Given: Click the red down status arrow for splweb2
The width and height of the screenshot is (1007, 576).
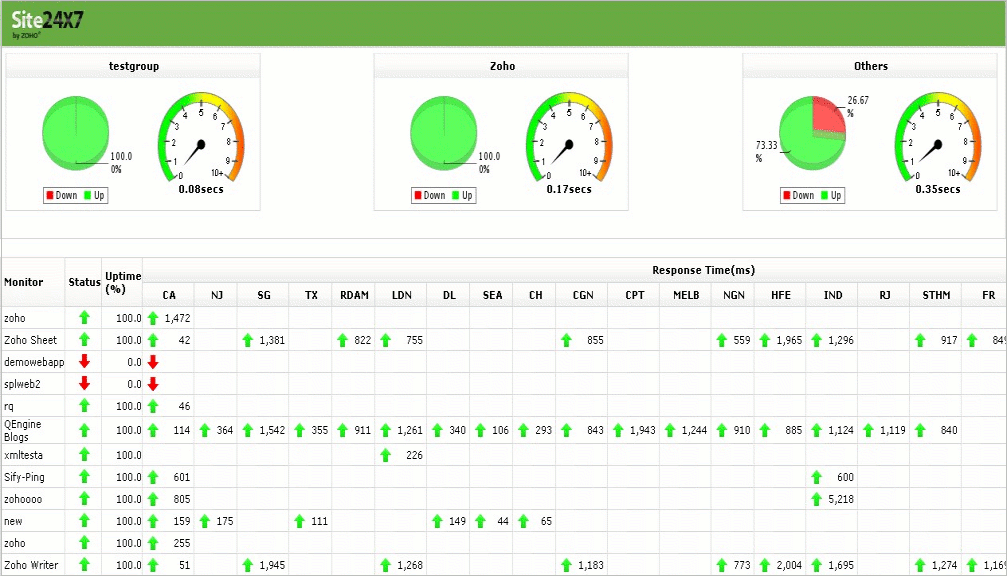Looking at the screenshot, I should pyautogui.click(x=84, y=383).
